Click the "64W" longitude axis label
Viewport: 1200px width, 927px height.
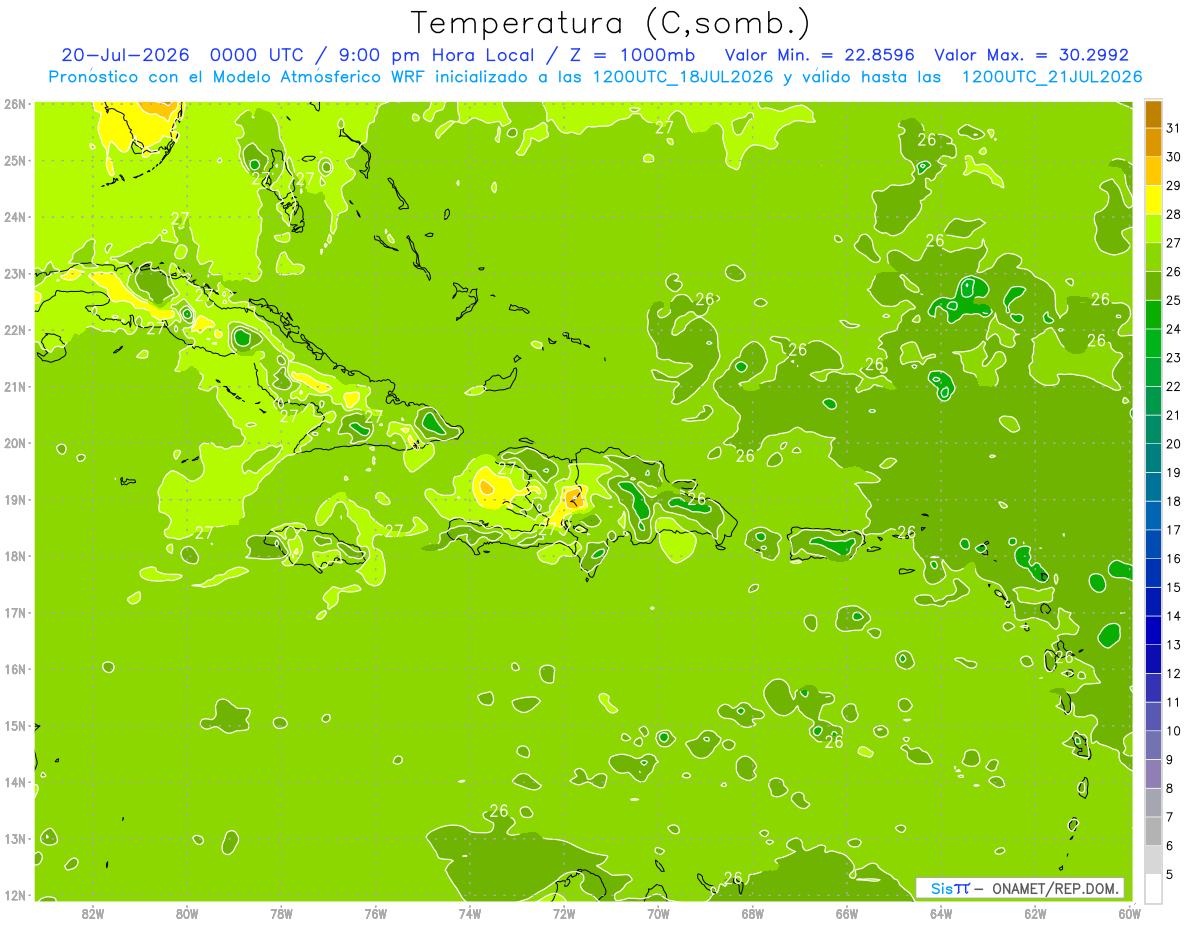941,912
